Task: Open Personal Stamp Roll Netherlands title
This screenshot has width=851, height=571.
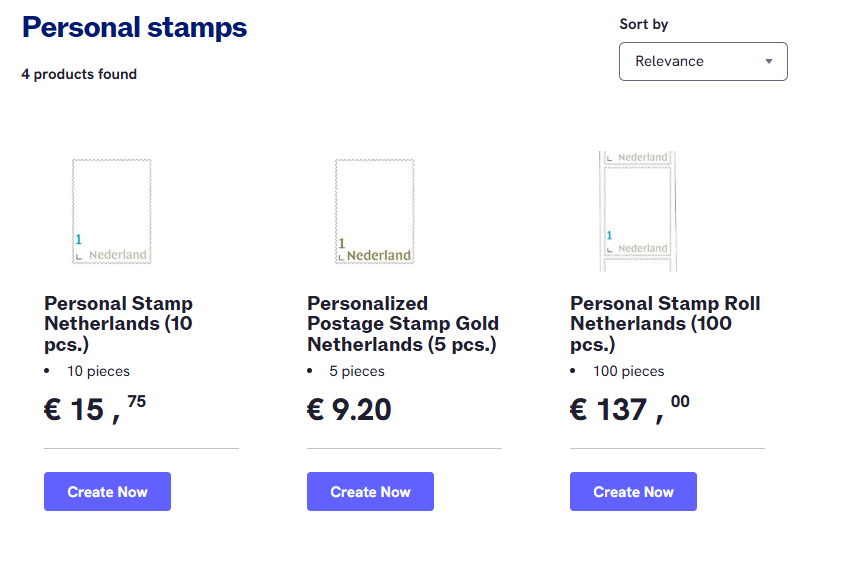Action: (665, 324)
